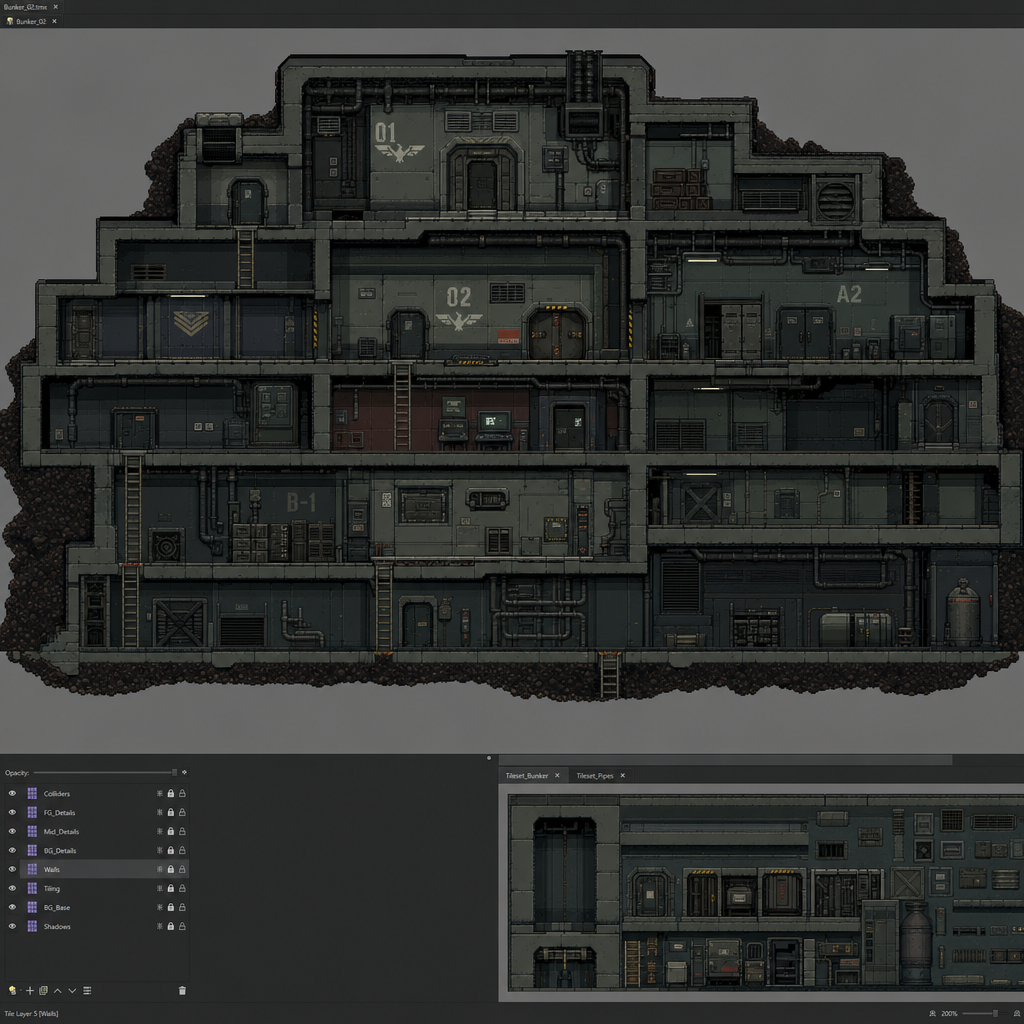The height and width of the screenshot is (1024, 1024).
Task: Select the Shadows layer name
Action: point(57,927)
